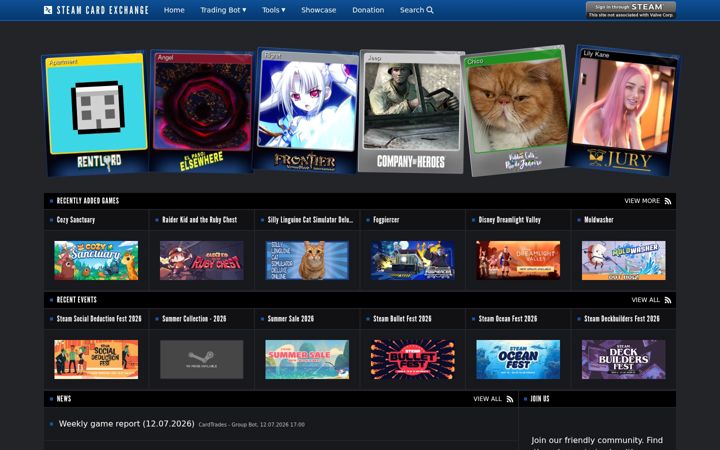This screenshot has height=450, width=720.
Task: Expand the Tools dropdown menu
Action: pos(274,10)
